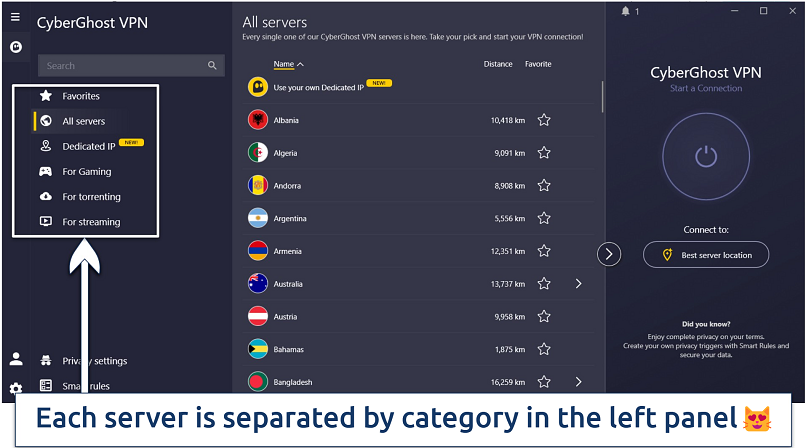Select the Austria flag icon
The height and width of the screenshot is (448, 806).
pyautogui.click(x=258, y=316)
